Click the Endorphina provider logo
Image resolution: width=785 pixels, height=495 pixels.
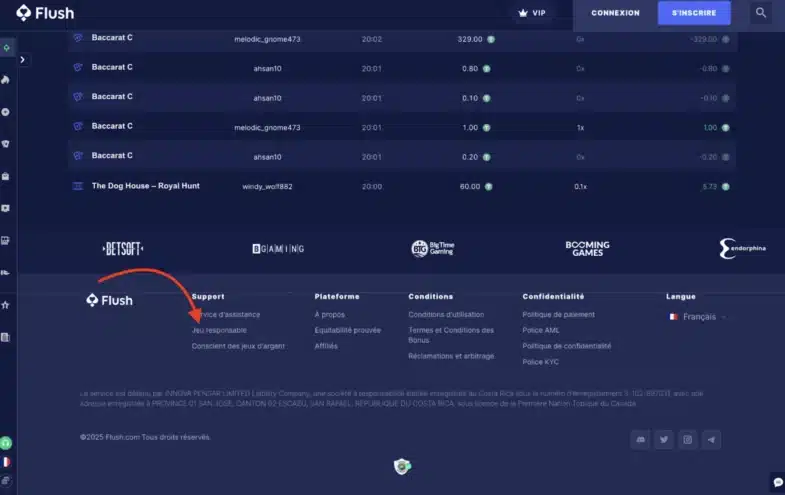(742, 248)
